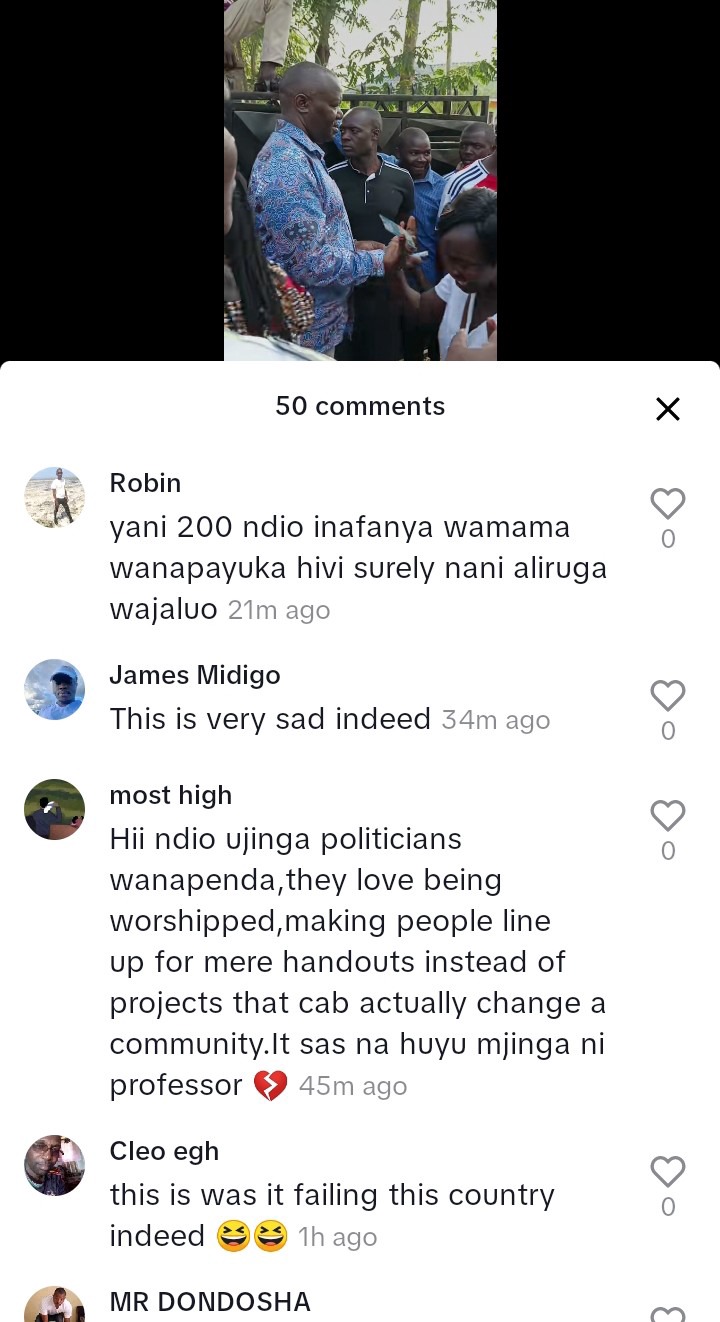
Task: Like Robin's comment with the heart
Action: coord(668,503)
